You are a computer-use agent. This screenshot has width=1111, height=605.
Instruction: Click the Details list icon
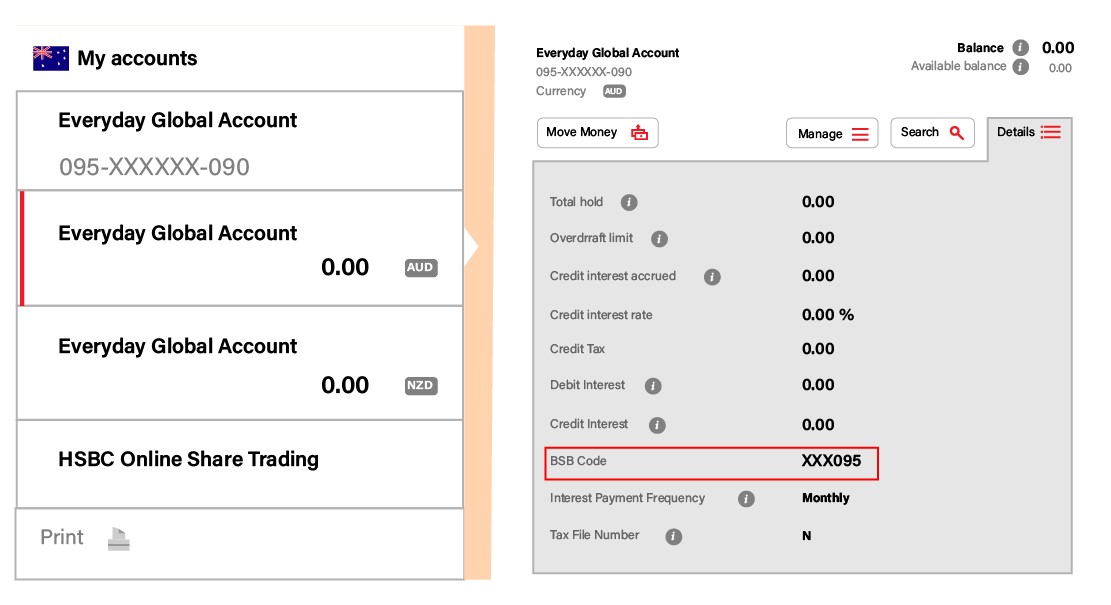click(x=1051, y=131)
